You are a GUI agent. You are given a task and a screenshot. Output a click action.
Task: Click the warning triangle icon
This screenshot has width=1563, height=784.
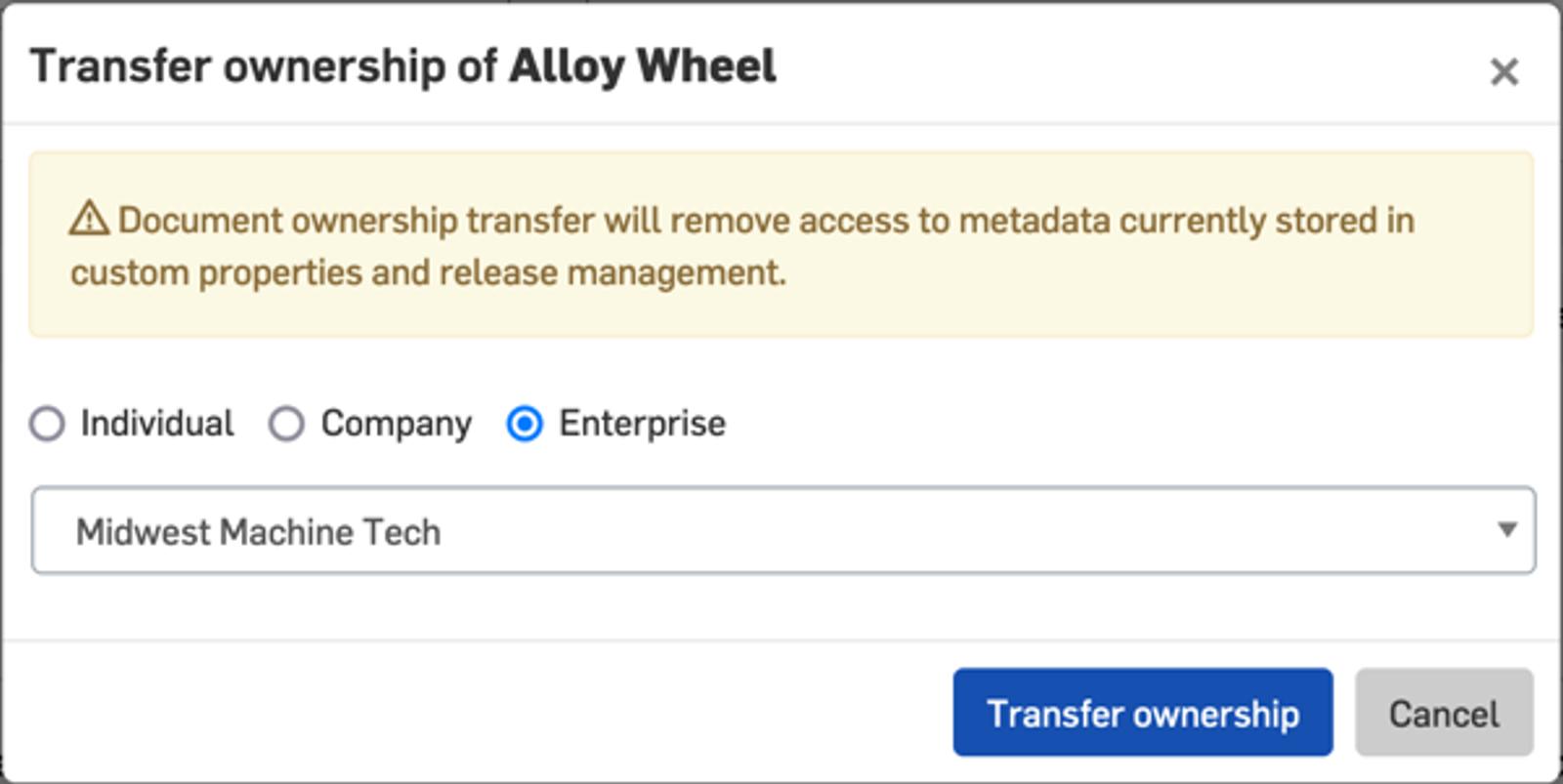tap(89, 219)
